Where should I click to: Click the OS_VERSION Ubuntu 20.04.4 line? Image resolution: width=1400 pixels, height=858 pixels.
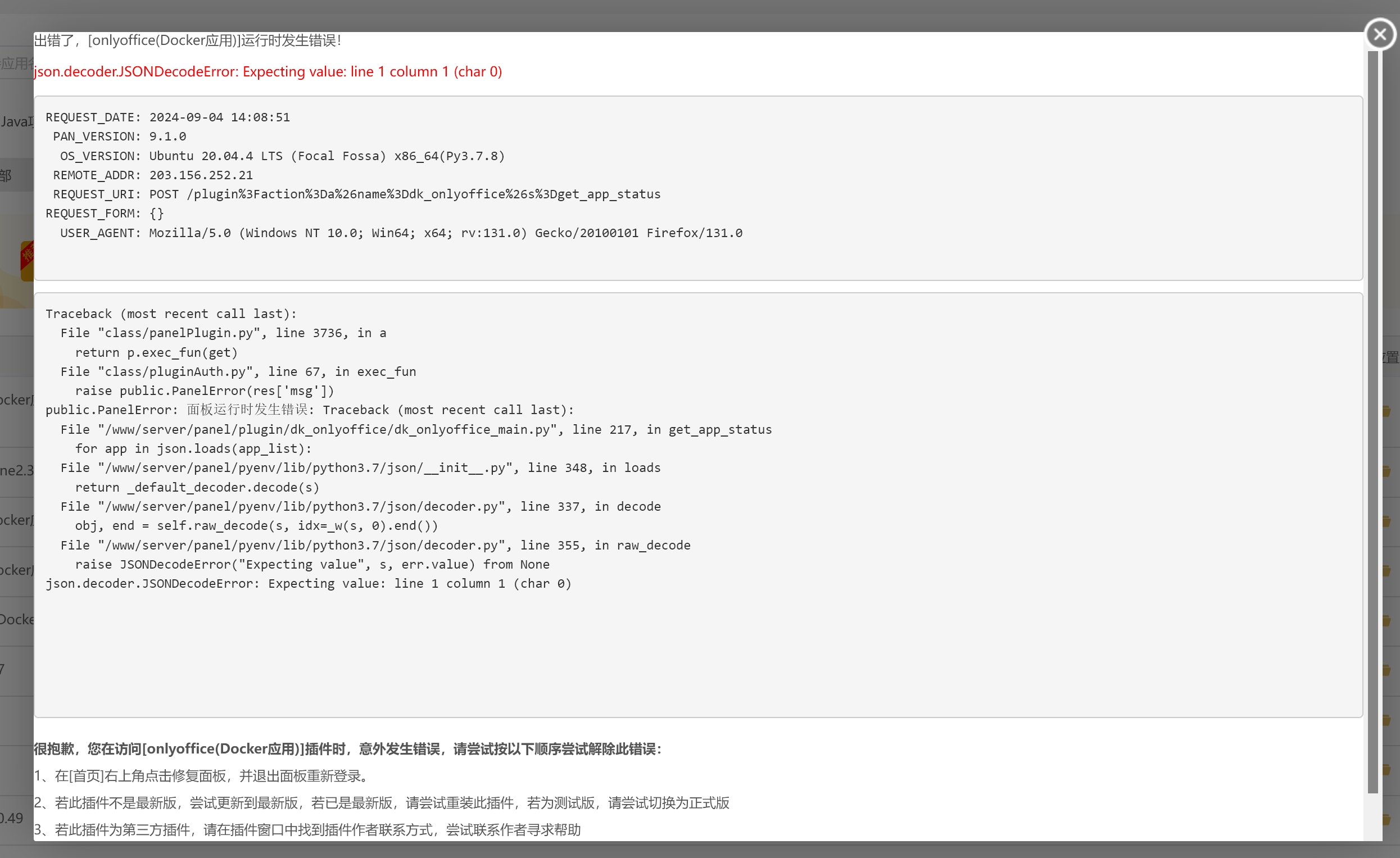click(x=282, y=156)
